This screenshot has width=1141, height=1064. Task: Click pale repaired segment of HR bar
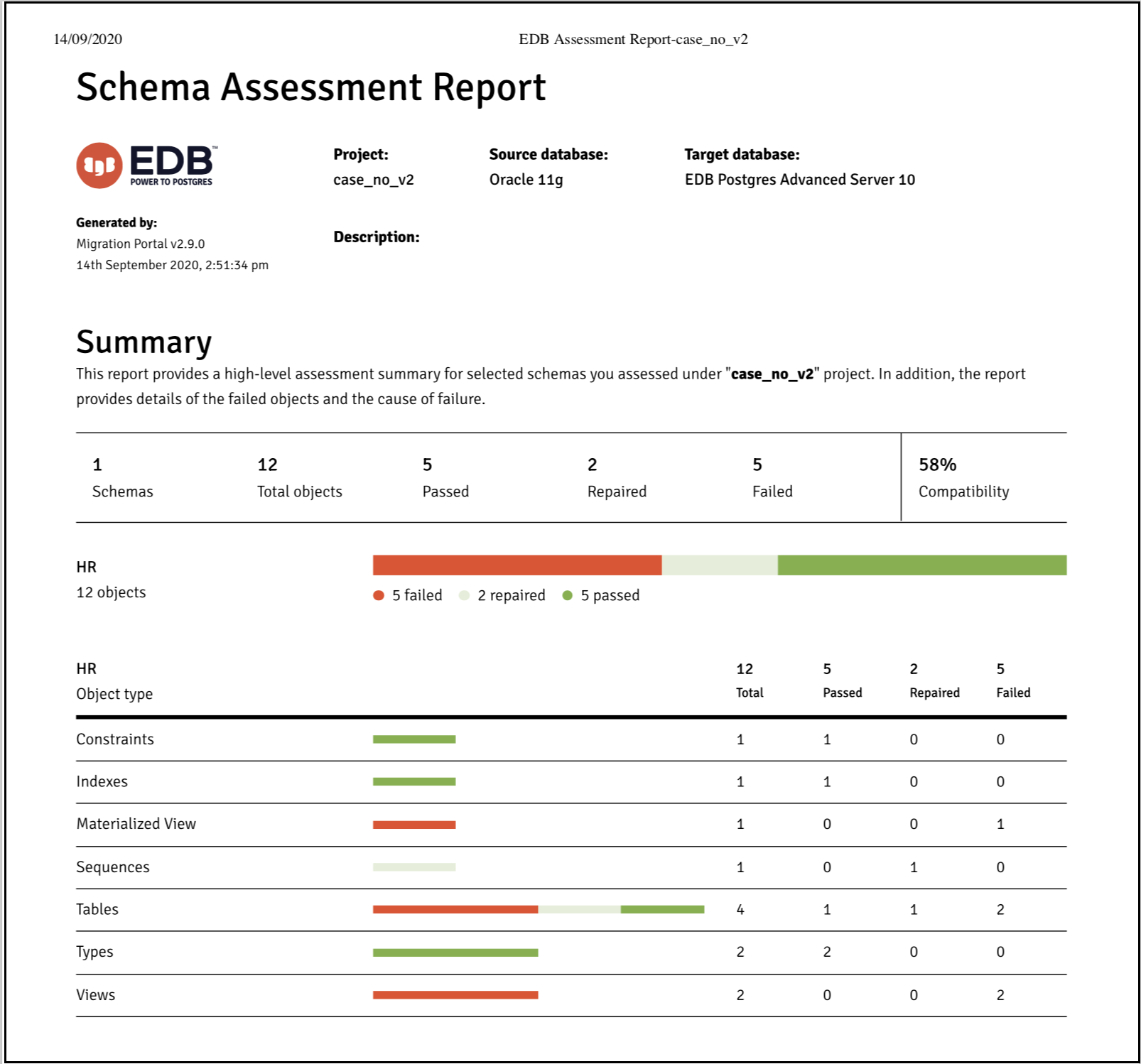click(x=720, y=565)
